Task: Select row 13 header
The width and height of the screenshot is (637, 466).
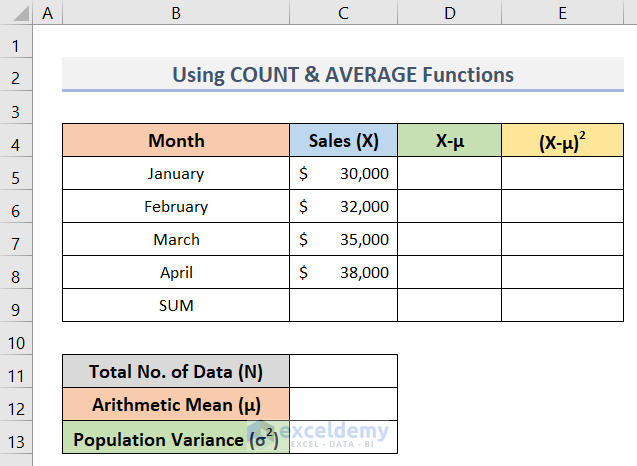Action: coord(16,438)
